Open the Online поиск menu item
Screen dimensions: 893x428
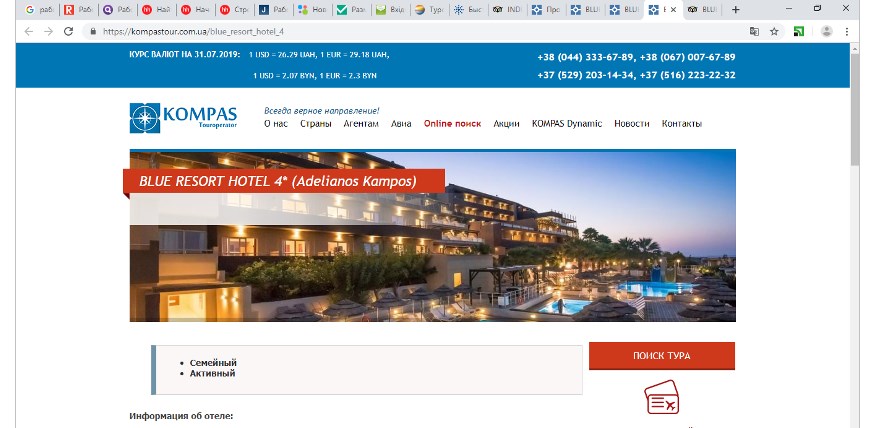(x=452, y=124)
